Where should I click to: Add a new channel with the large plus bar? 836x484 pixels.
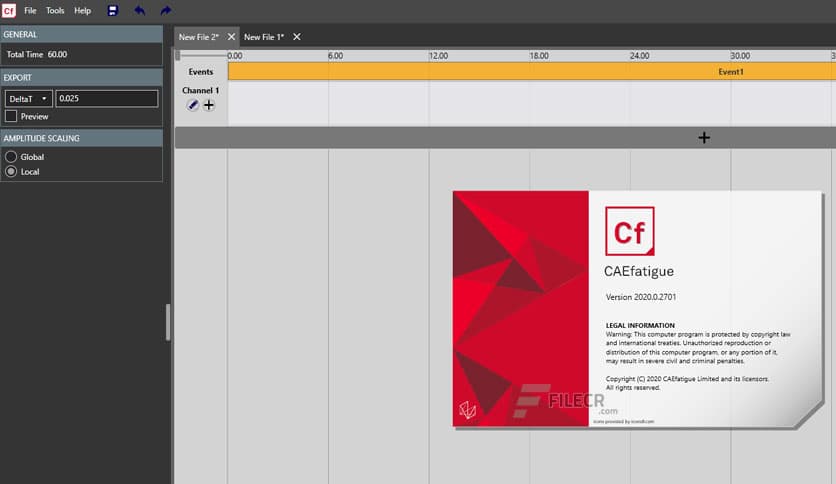point(703,138)
